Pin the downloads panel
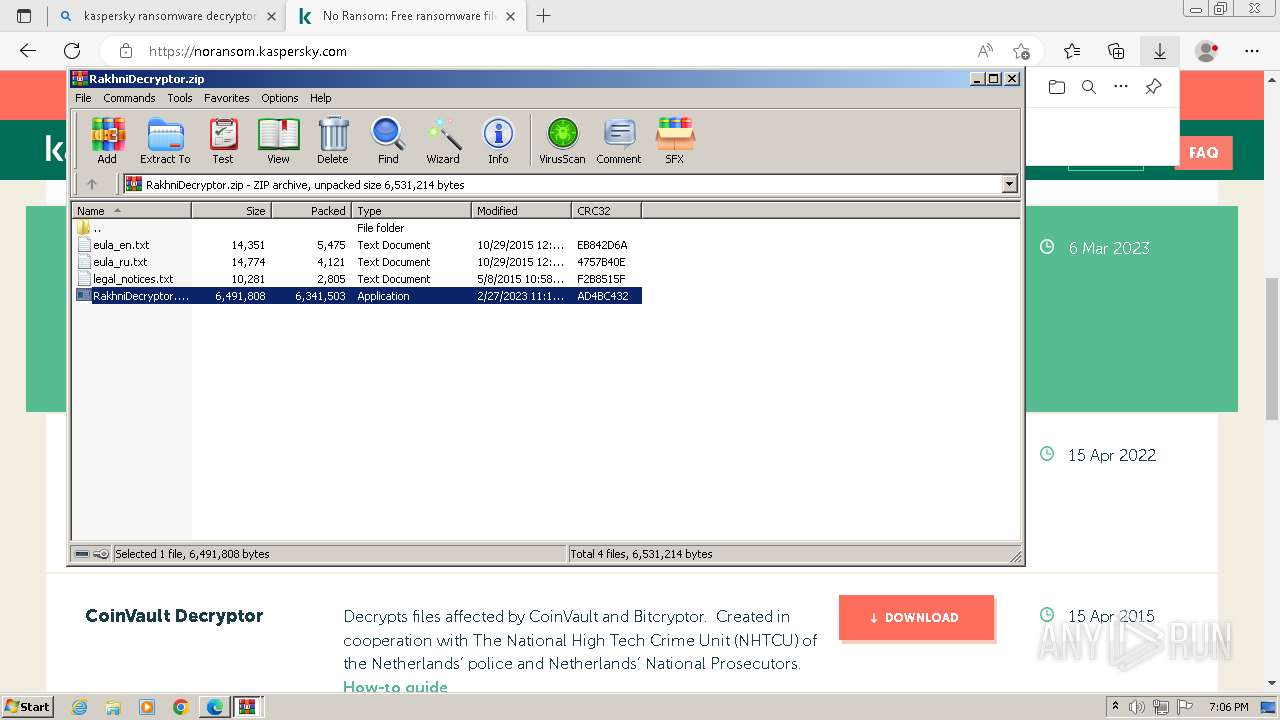This screenshot has width=1280, height=720. tap(1153, 87)
